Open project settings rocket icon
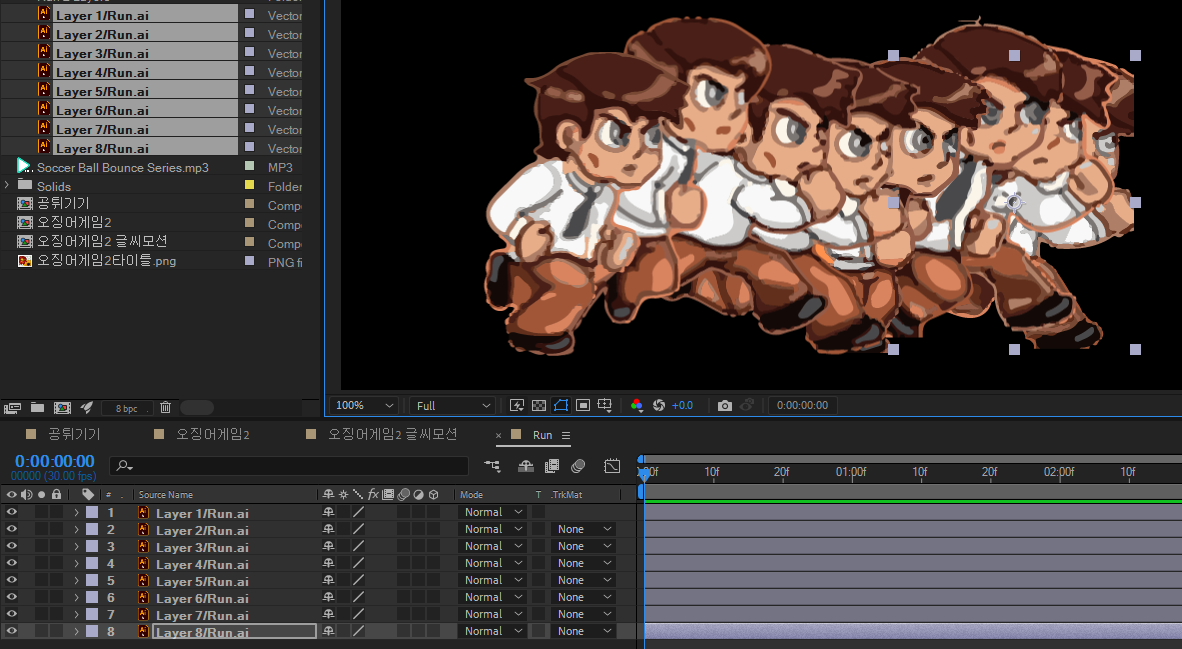The height and width of the screenshot is (649, 1182). click(87, 408)
